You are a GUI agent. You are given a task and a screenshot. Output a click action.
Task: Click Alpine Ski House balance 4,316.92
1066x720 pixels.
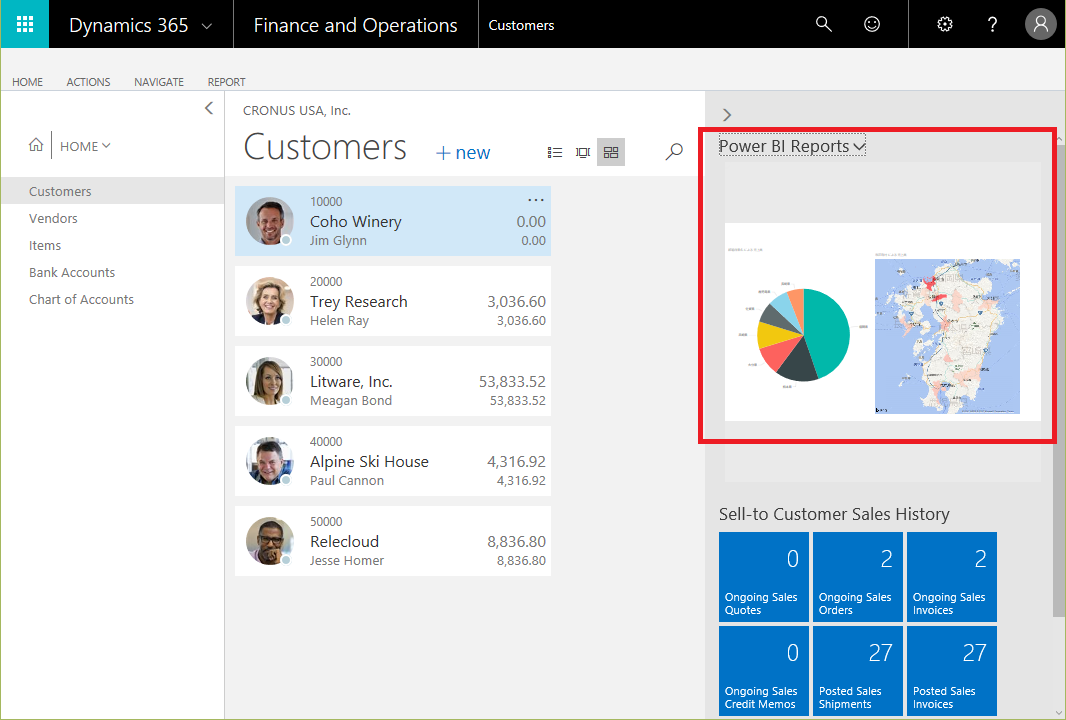[517, 462]
